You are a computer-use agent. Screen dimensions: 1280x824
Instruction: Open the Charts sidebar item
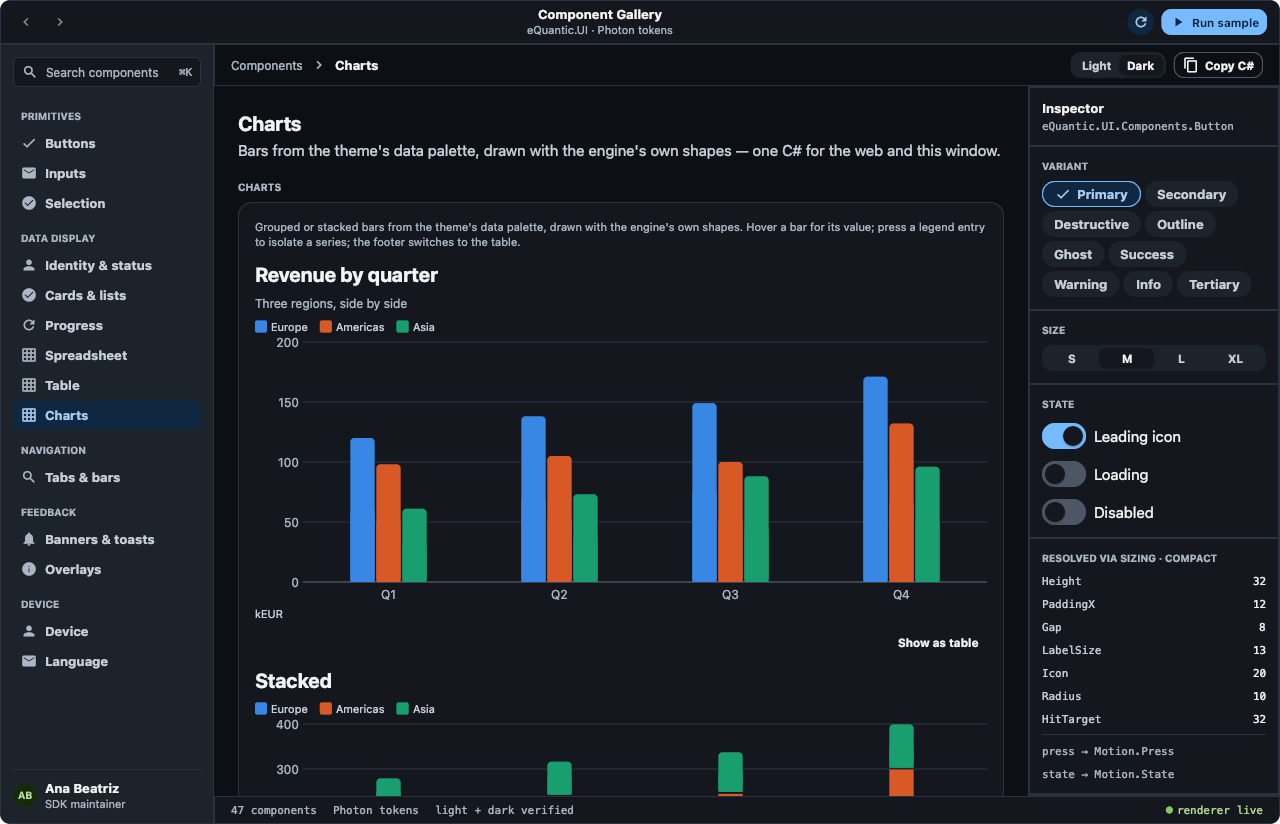(x=107, y=415)
